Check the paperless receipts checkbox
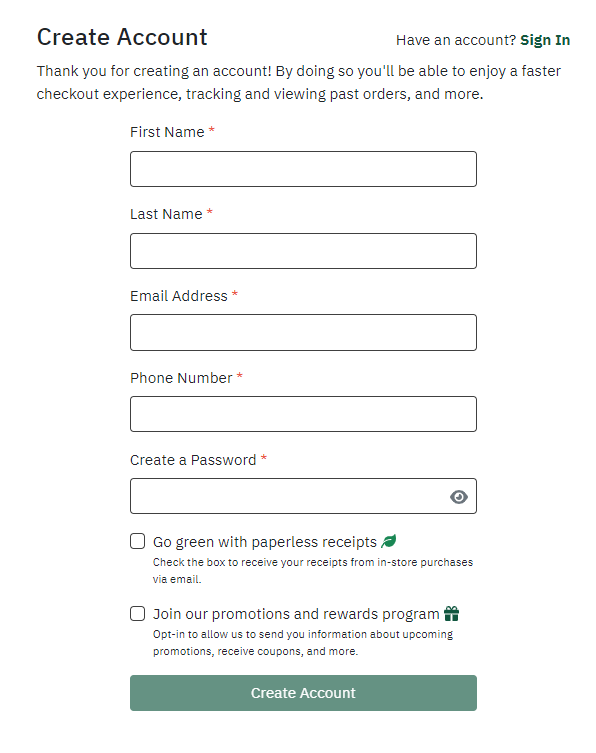This screenshot has width=596, height=753. coord(137,541)
